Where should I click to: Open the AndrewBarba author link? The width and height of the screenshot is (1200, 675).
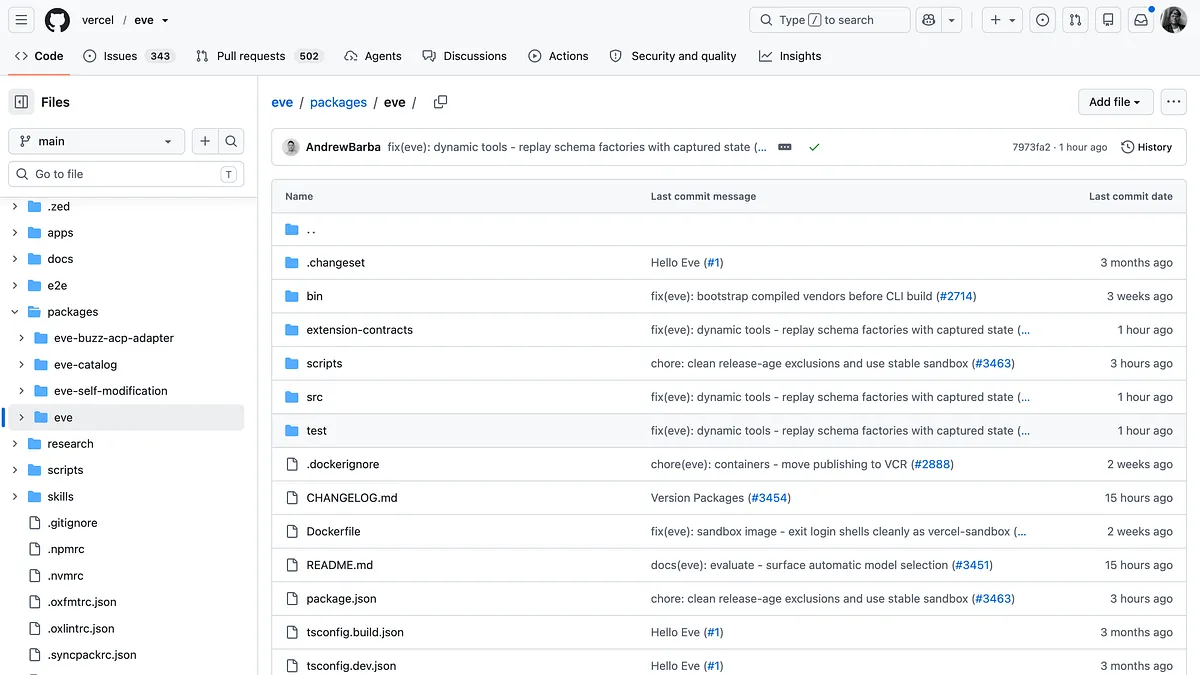coord(343,147)
